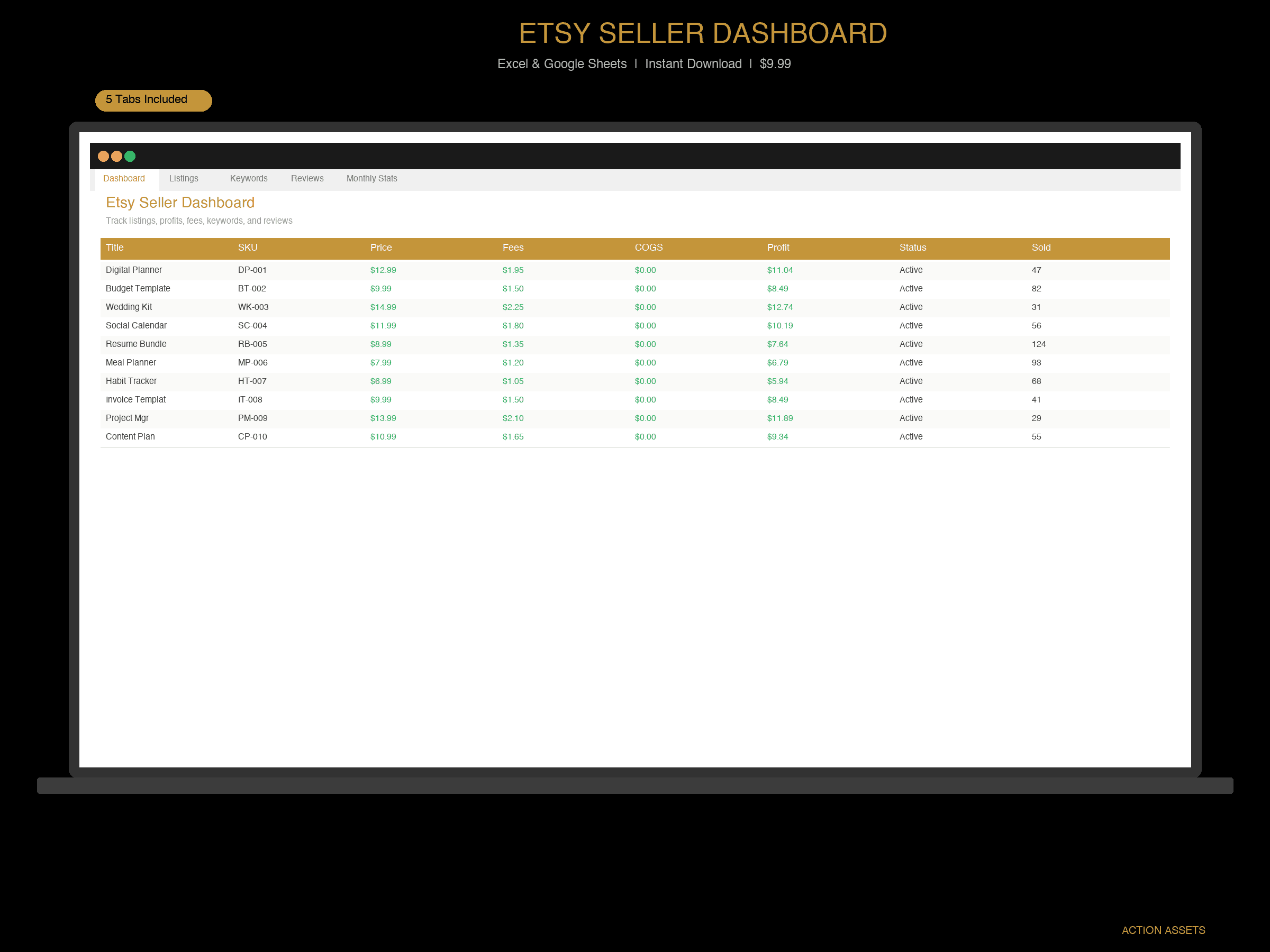Click the sold count 93

[x=1036, y=362]
